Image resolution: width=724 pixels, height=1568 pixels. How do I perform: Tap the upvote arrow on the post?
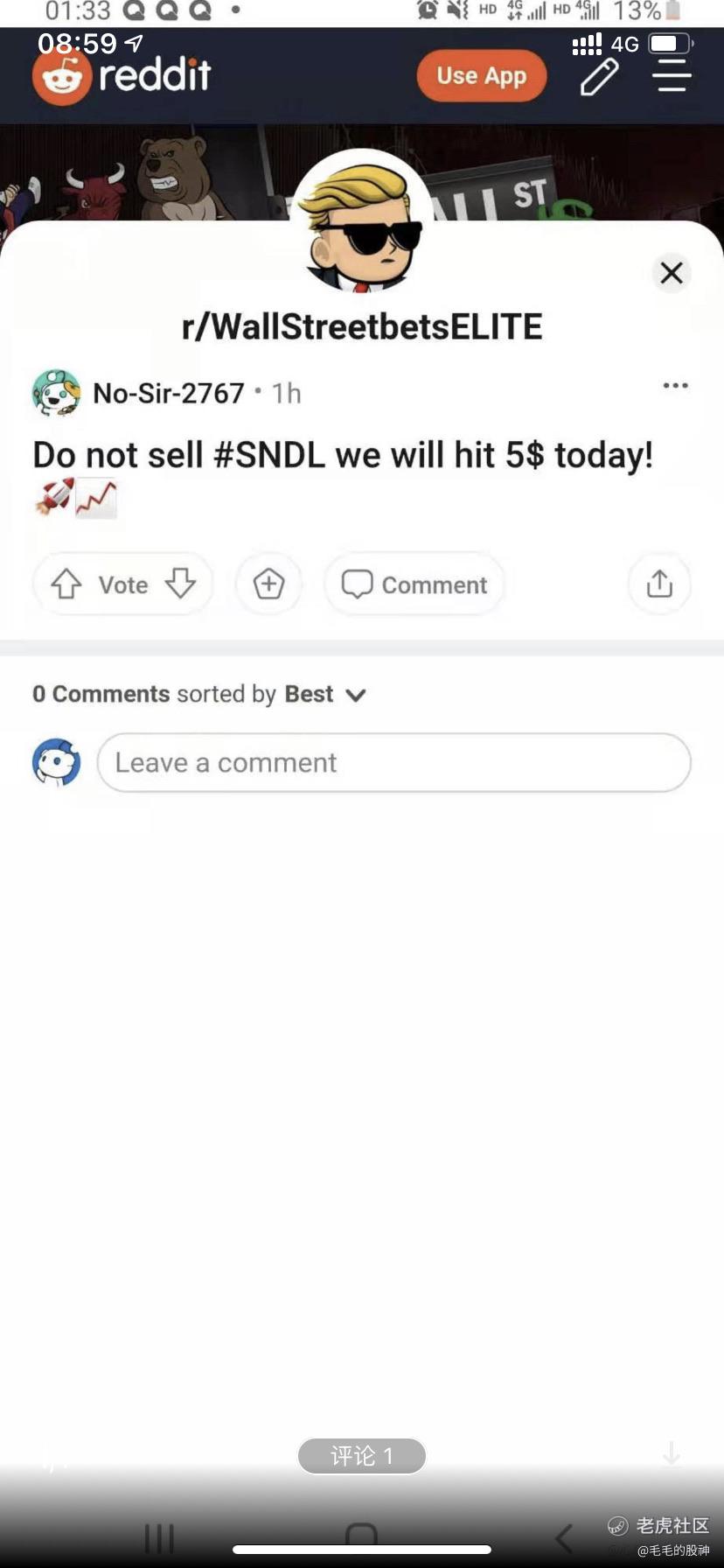(66, 584)
